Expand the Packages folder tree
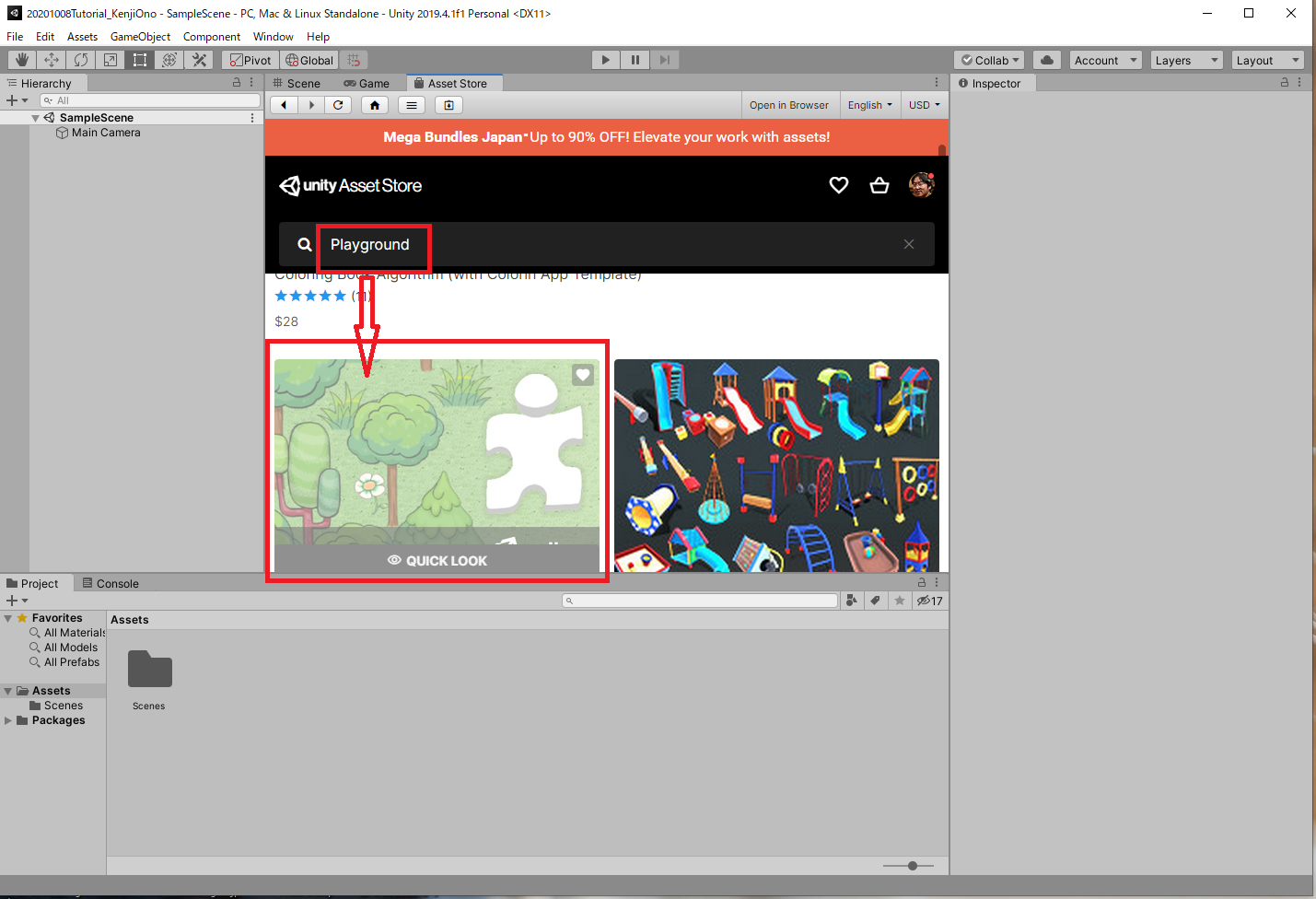Screen dimensions: 1316x899 point(8,720)
